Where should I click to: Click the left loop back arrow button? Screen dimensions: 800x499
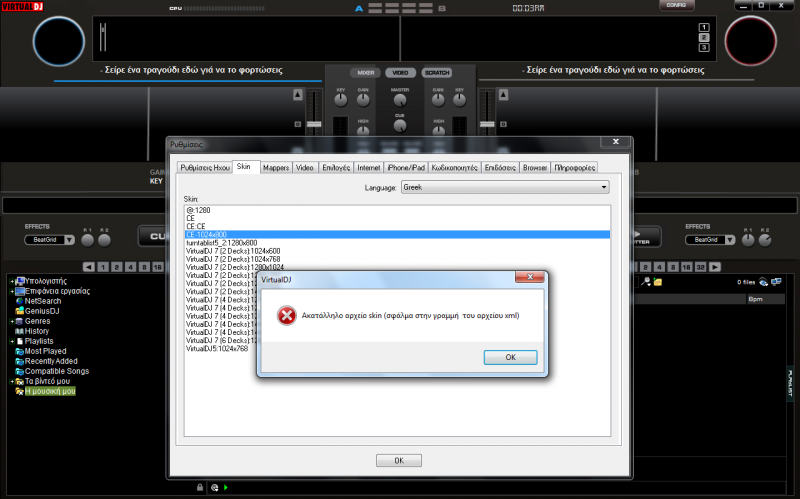[x=89, y=267]
